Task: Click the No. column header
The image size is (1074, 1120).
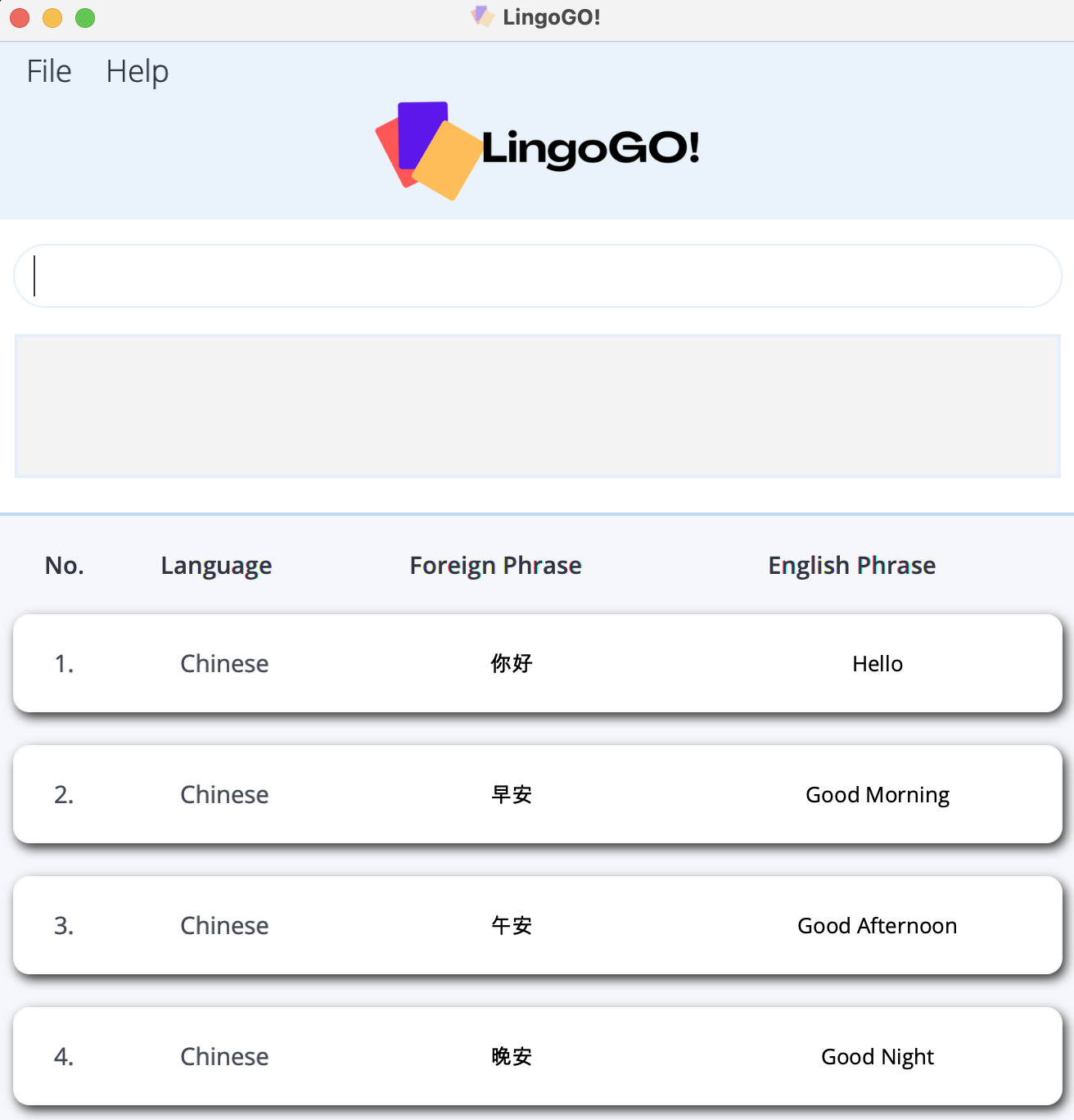Action: point(65,566)
